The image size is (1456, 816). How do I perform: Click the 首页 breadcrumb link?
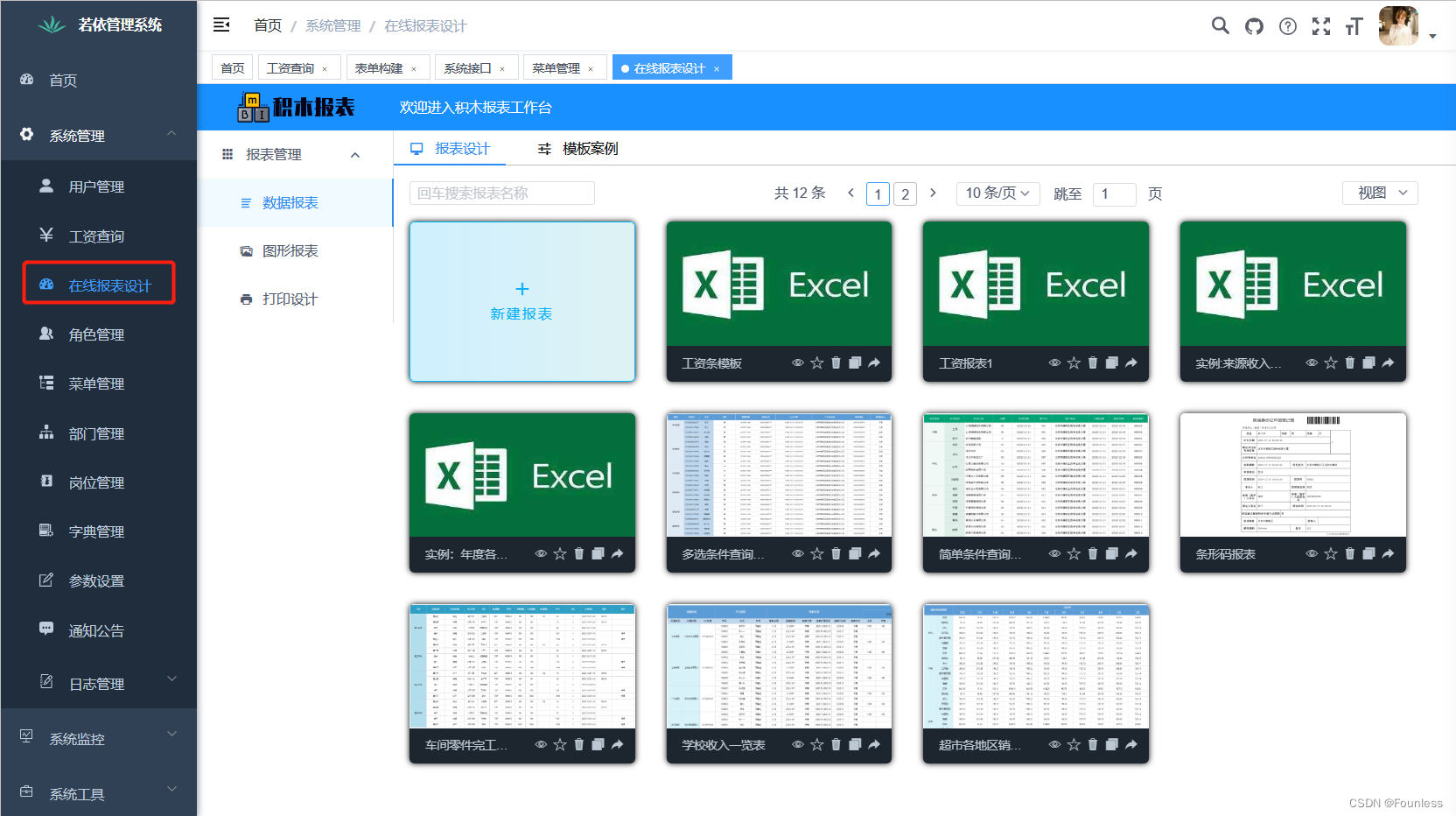(268, 25)
